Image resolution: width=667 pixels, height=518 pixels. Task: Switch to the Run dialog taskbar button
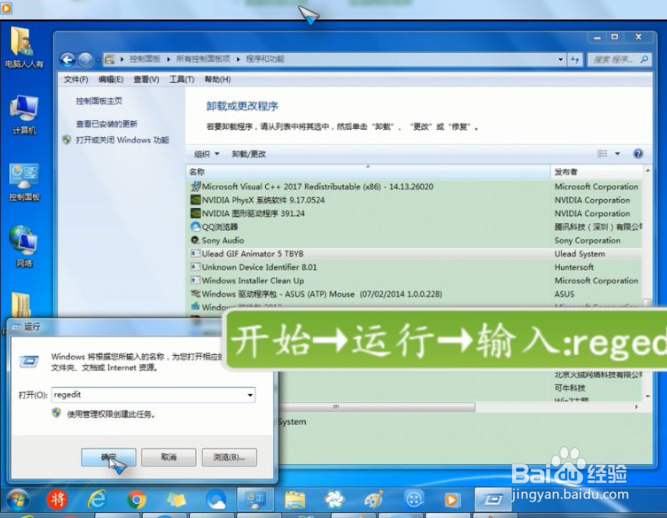493,499
